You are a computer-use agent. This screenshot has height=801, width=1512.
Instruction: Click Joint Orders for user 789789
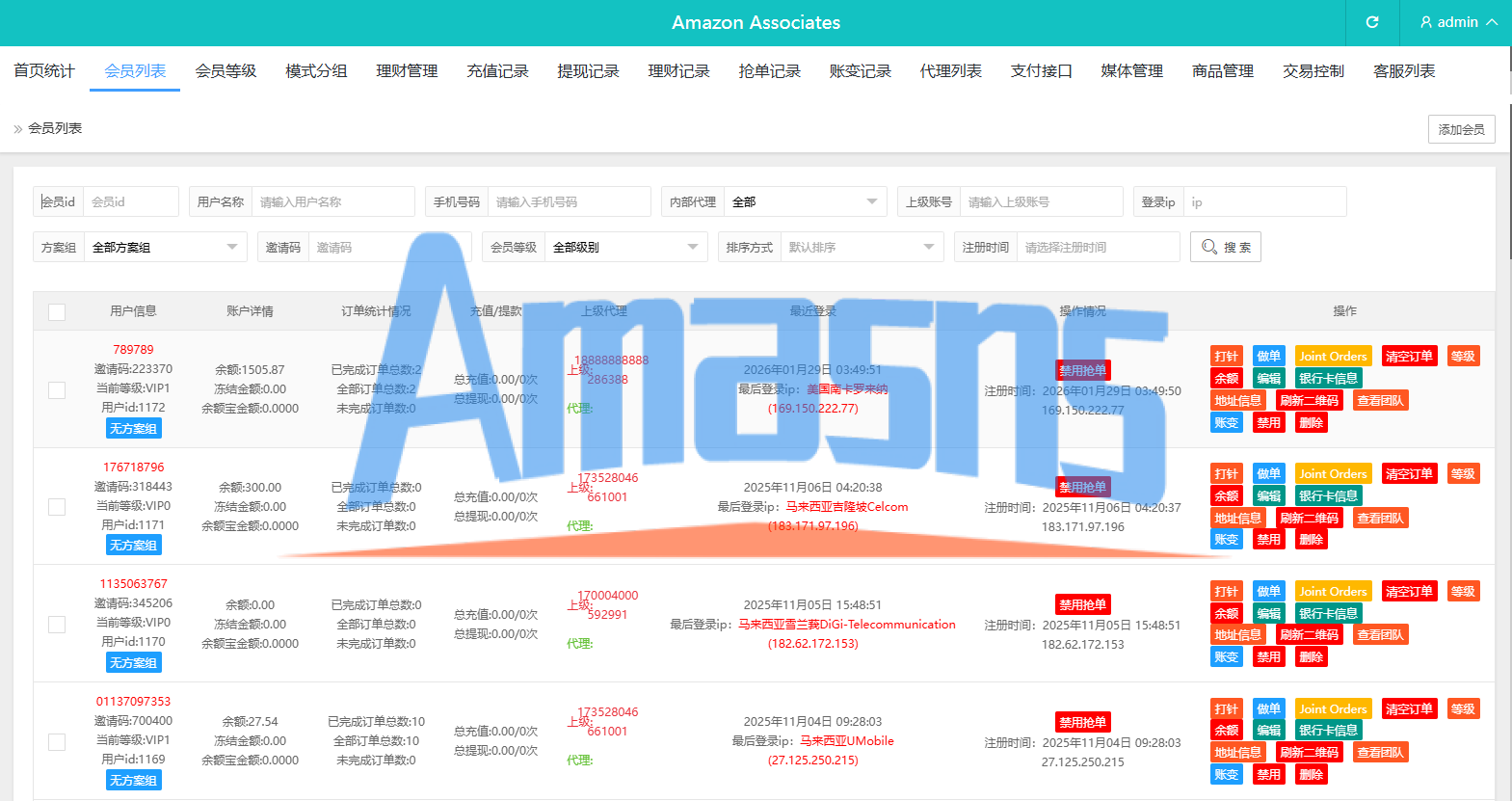pyautogui.click(x=1333, y=356)
